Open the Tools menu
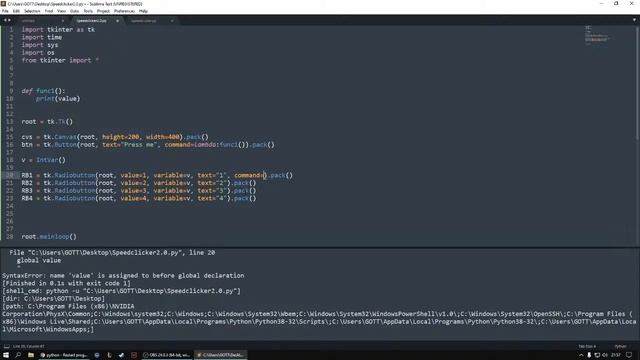 click(x=88, y=11)
